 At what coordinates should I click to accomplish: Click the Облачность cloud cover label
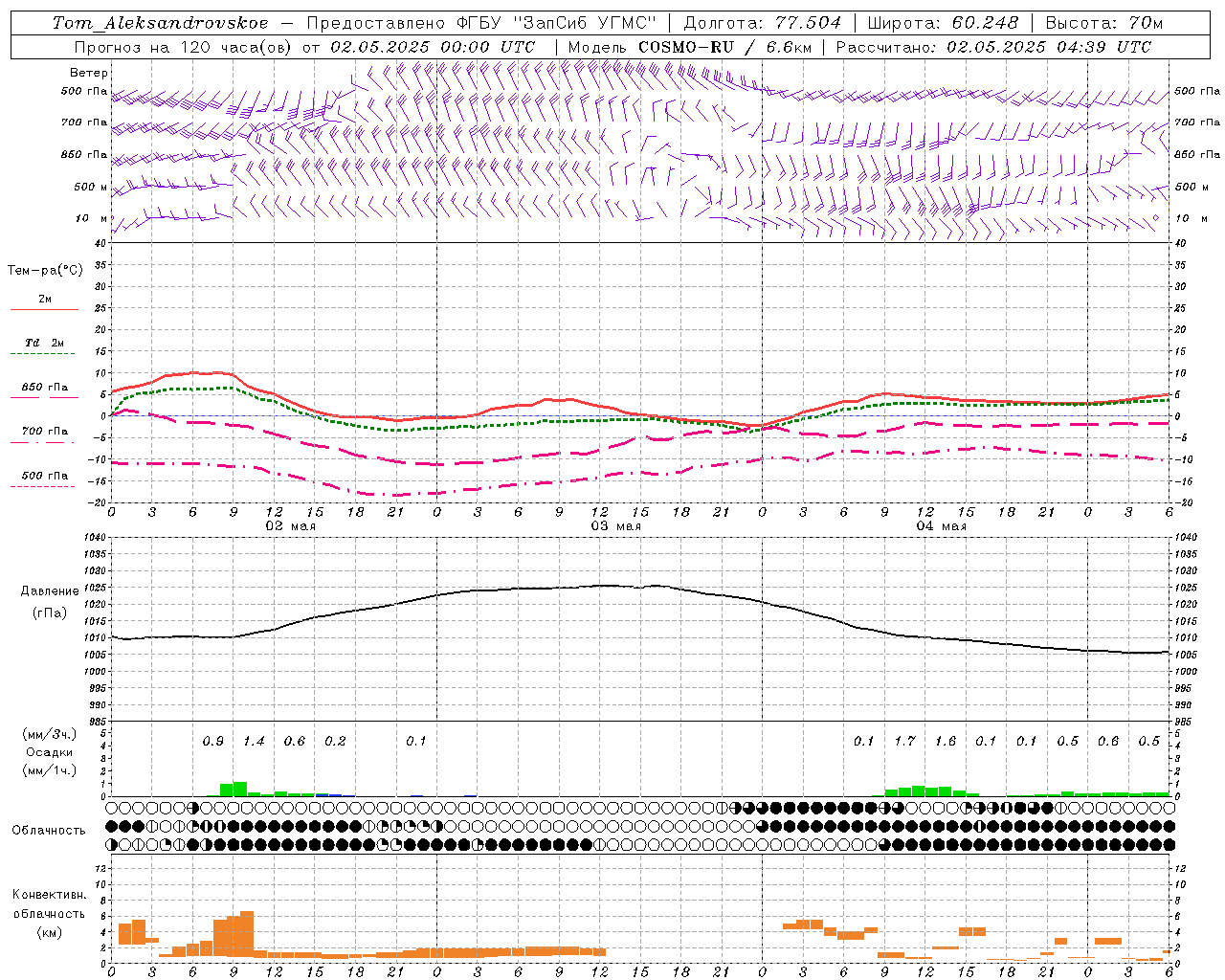pyautogui.click(x=49, y=830)
